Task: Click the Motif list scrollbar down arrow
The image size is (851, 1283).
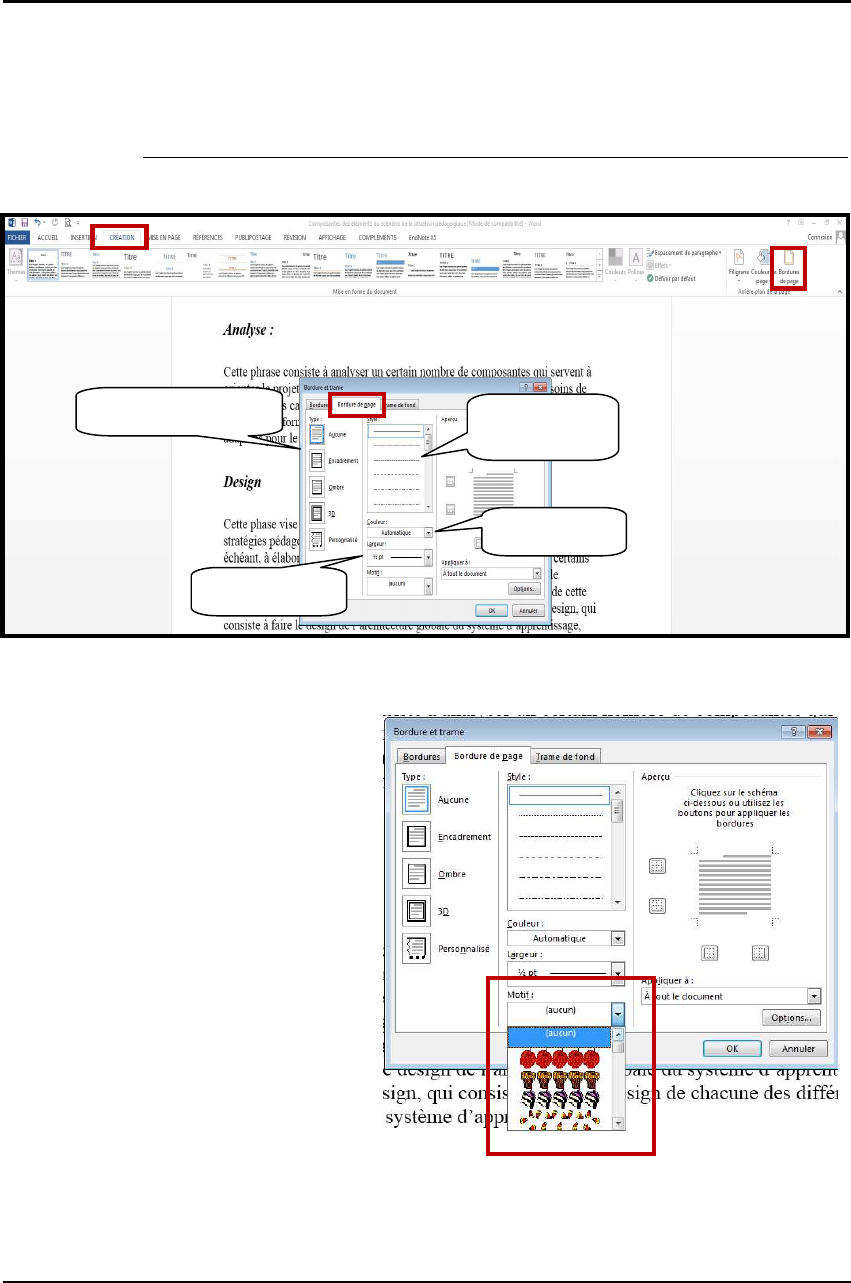Action: coord(618,1124)
